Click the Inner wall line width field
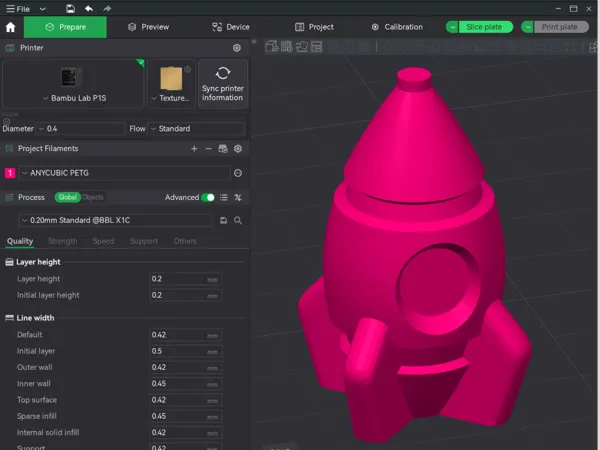600x450 pixels. 185,384
